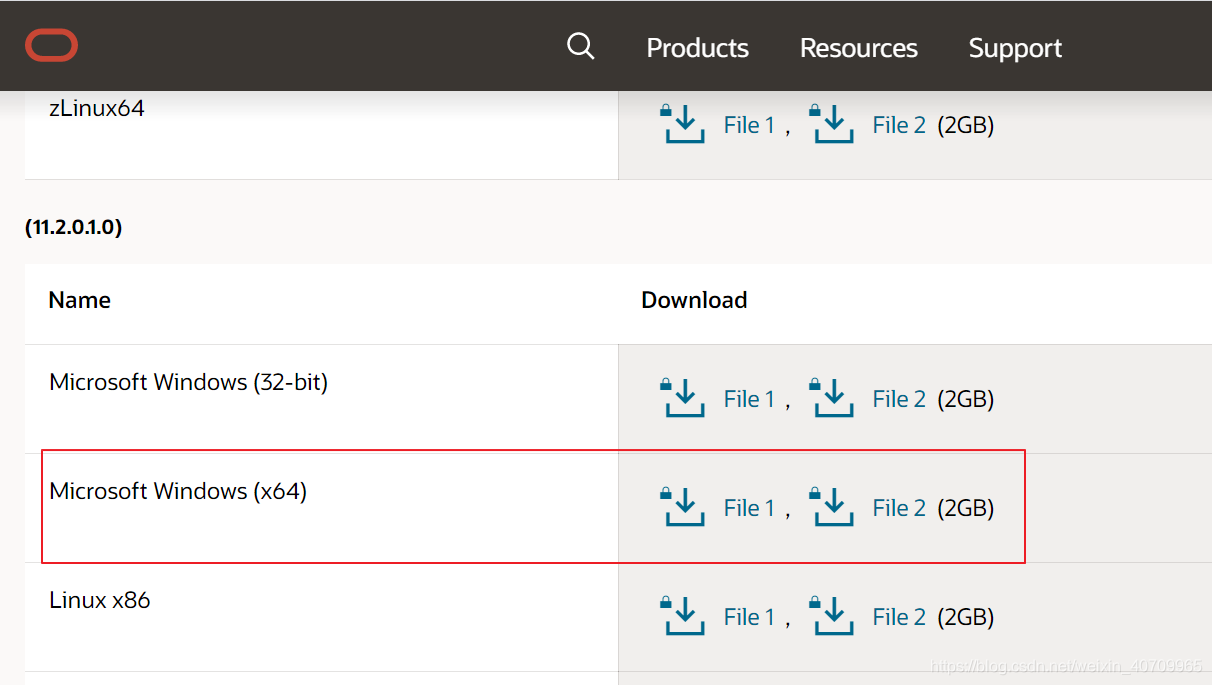Click Windows (x64) File 2 download icon
This screenshot has height=685, width=1212.
(832, 507)
